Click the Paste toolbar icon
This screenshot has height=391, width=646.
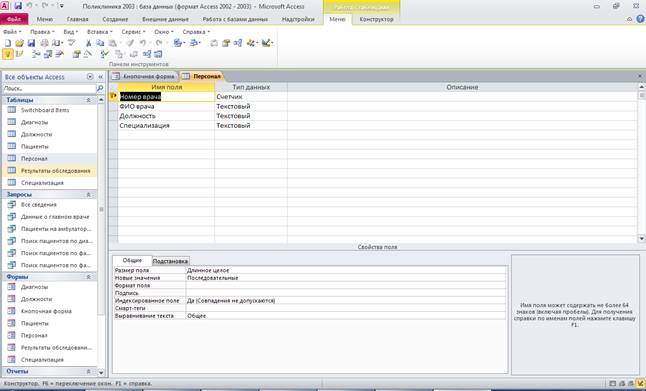(x=112, y=43)
